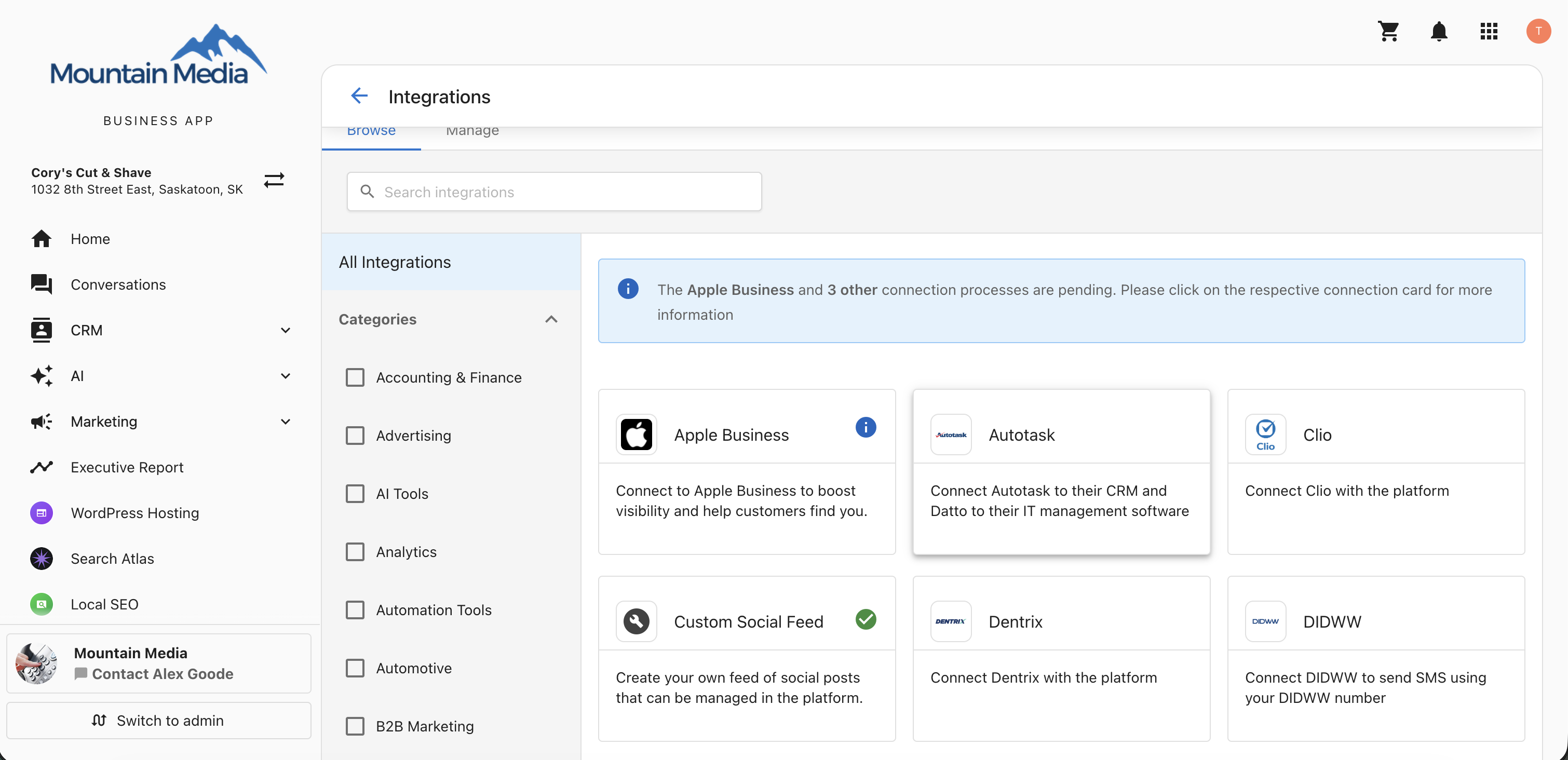Click the Clio logo icon
The width and height of the screenshot is (1568, 760).
coord(1265,435)
